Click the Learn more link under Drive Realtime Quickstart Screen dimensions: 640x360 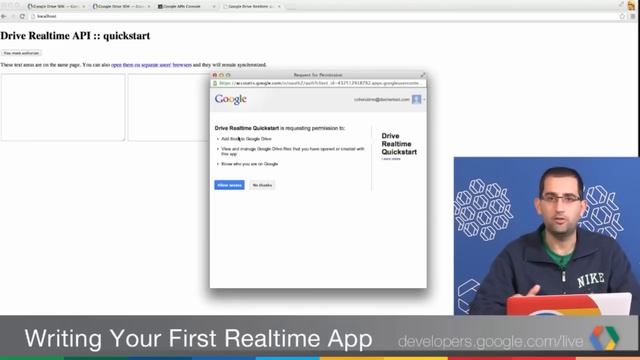(x=391, y=159)
